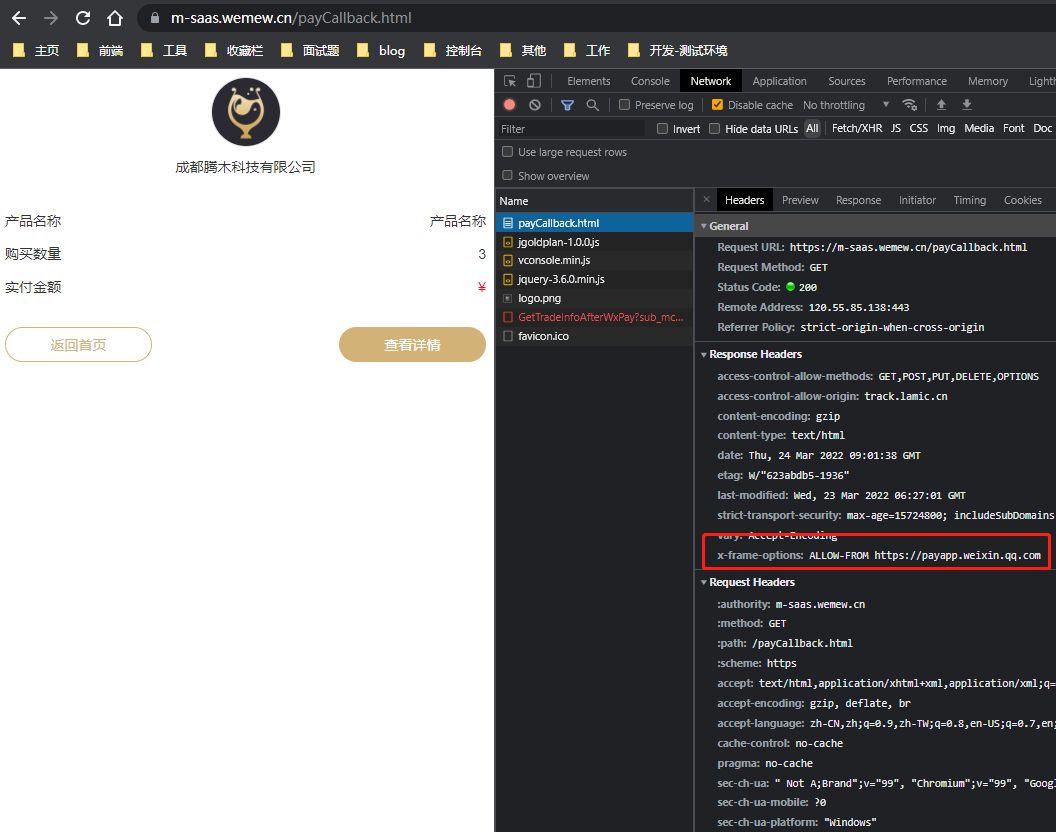This screenshot has height=832, width=1056.
Task: Toggle the device toolbar icon
Action: click(533, 81)
